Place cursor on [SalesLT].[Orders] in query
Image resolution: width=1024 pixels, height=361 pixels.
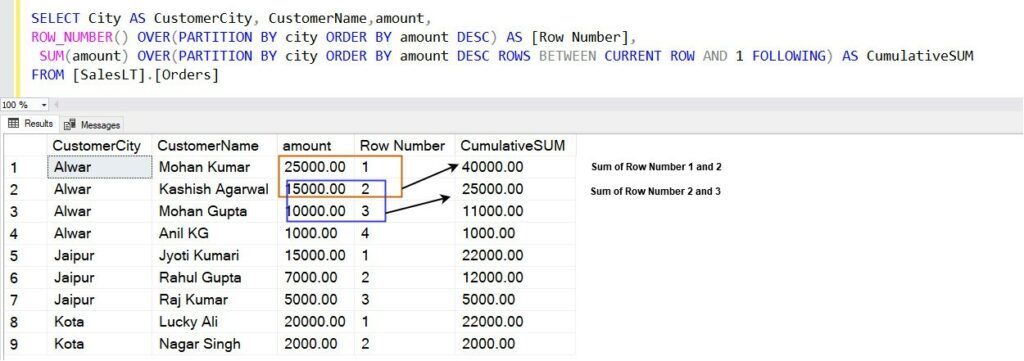click(x=146, y=75)
